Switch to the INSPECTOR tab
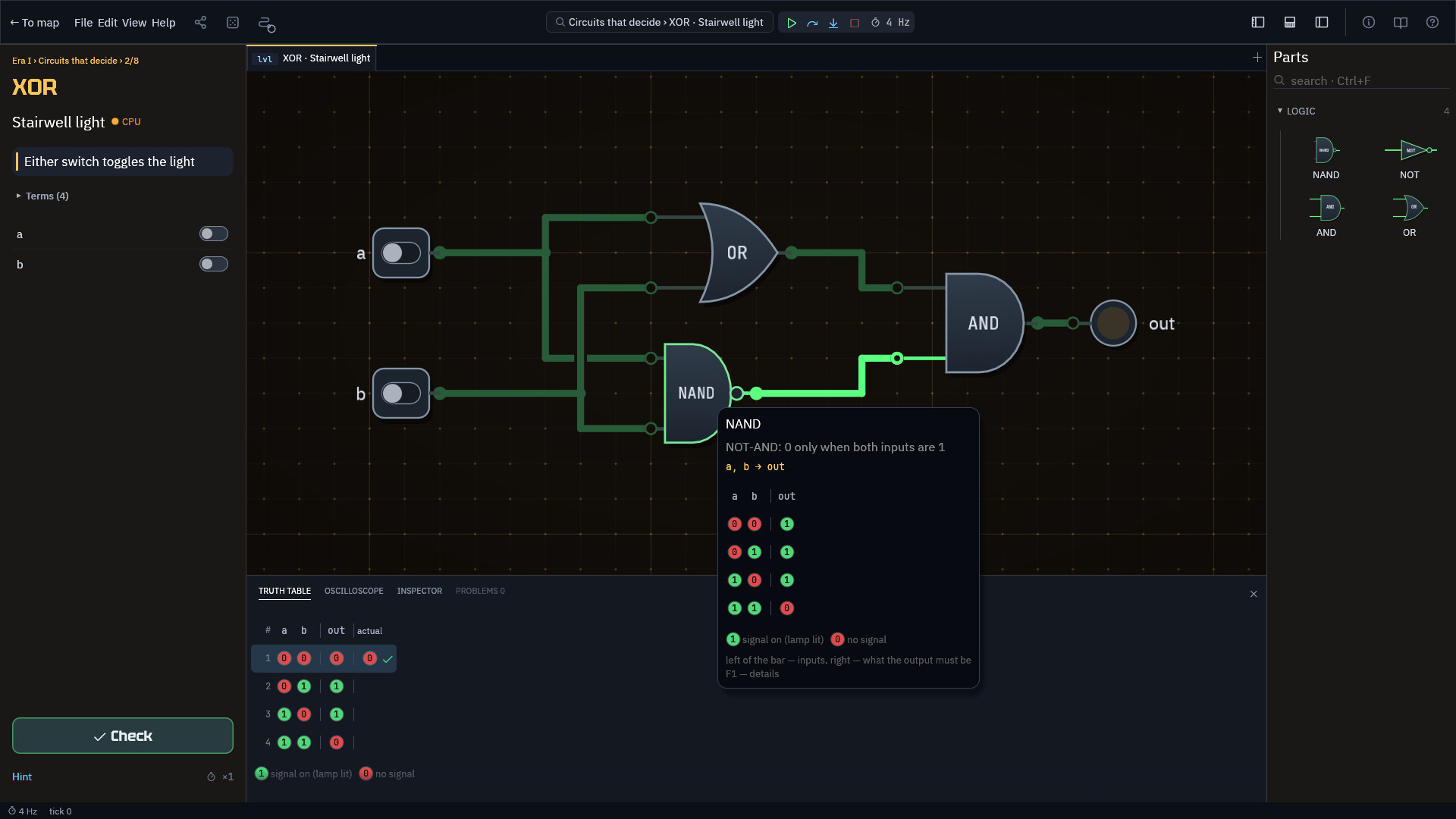The width and height of the screenshot is (1456, 819). [419, 591]
